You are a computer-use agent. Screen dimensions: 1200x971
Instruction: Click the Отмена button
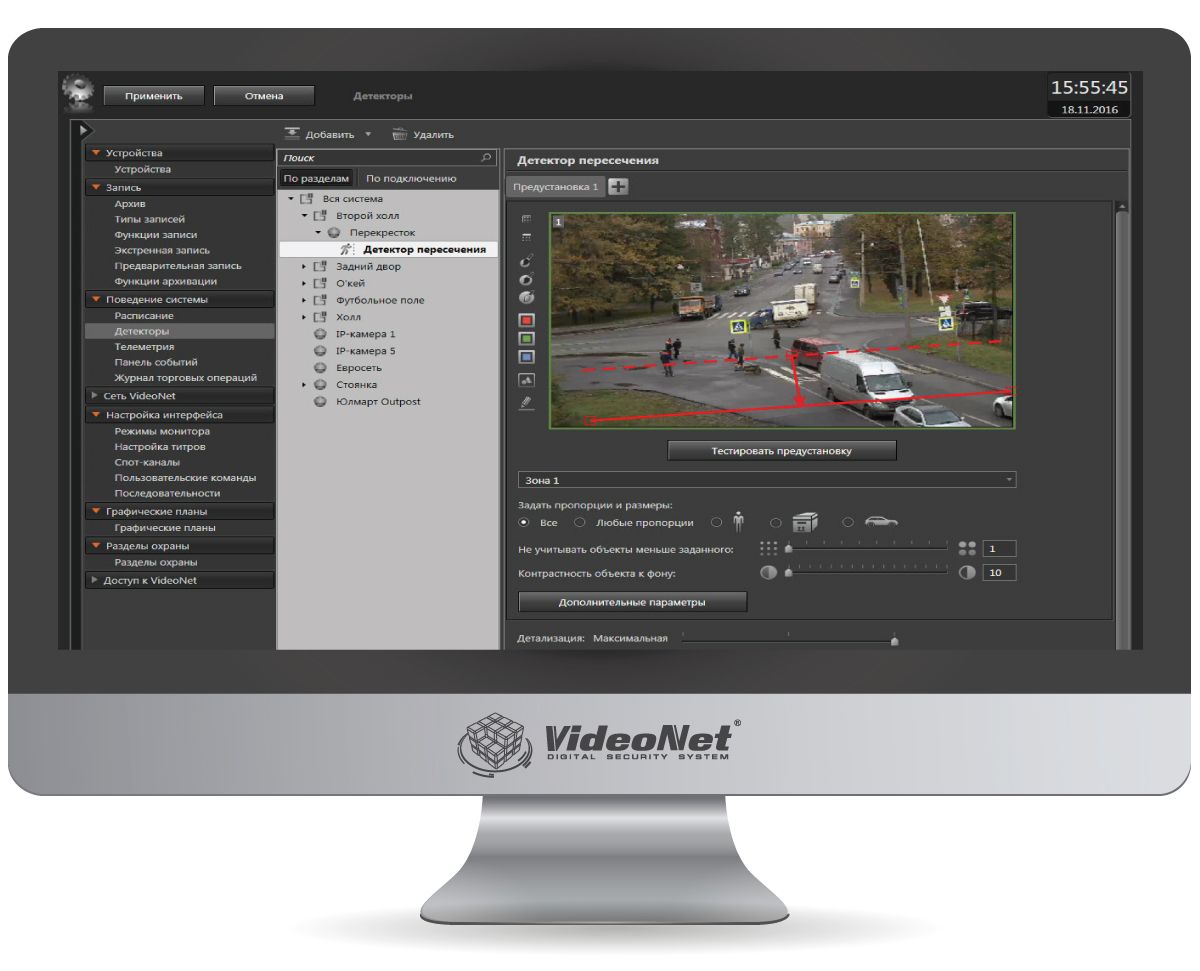pyautogui.click(x=264, y=96)
